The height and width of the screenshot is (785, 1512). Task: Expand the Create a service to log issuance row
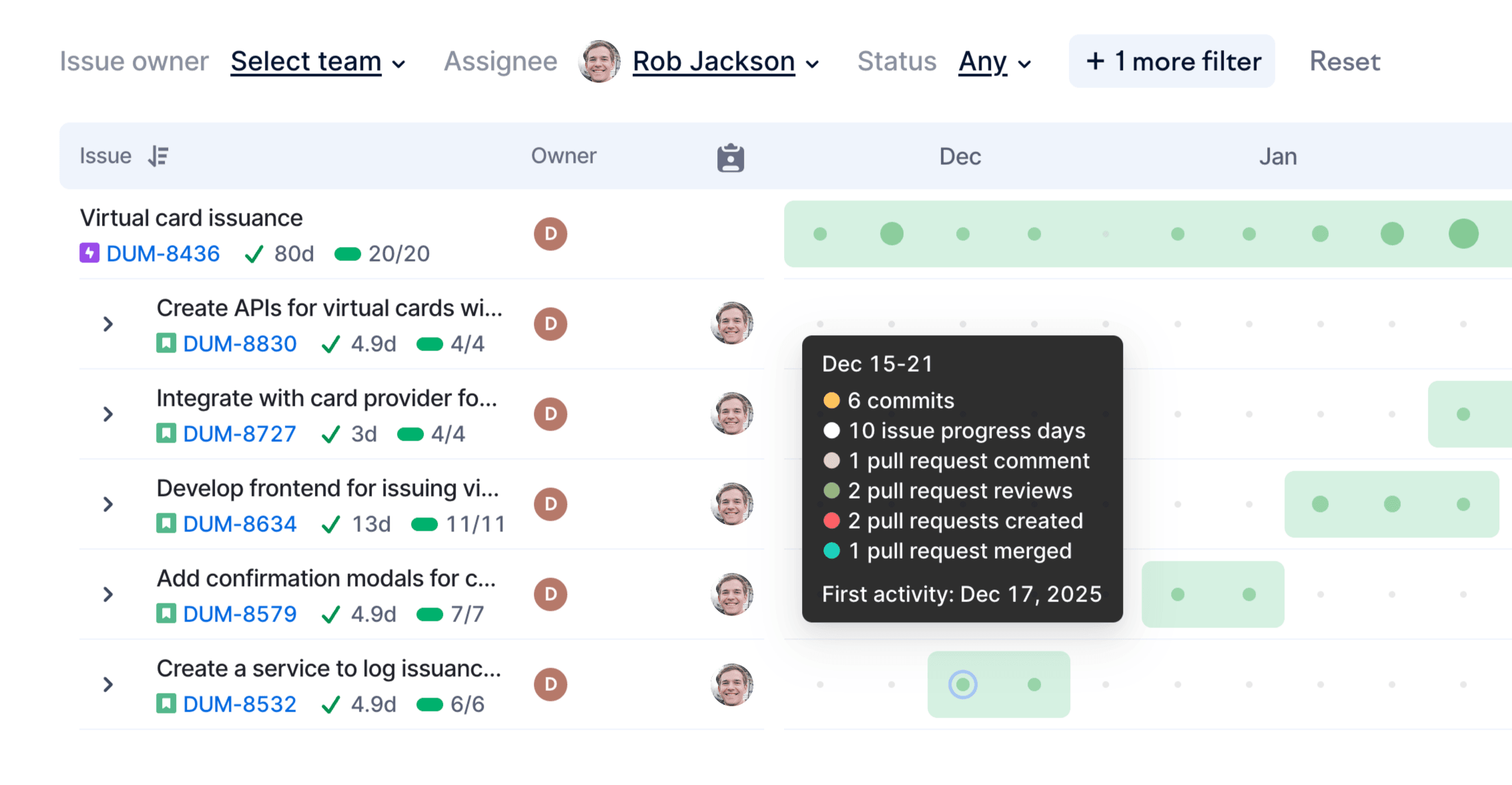[108, 685]
